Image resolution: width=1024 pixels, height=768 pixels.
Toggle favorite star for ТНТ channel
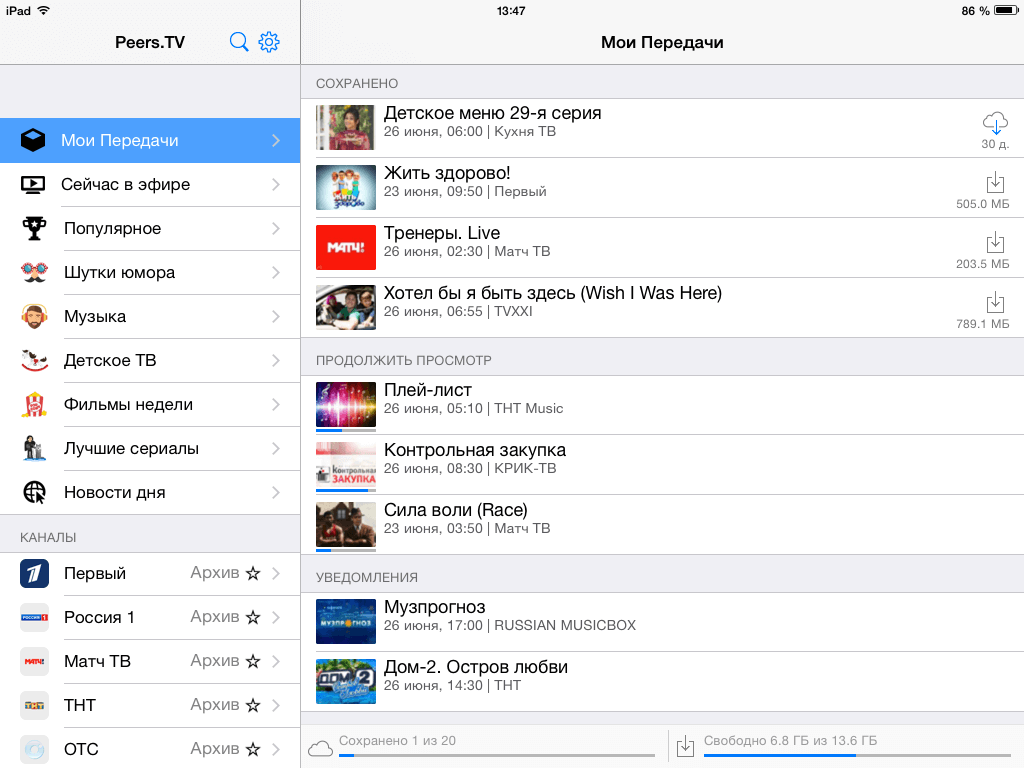tap(253, 705)
